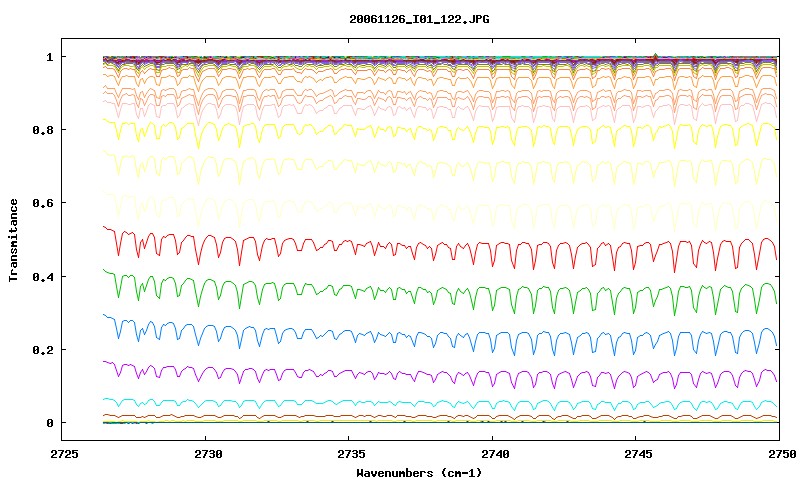Image resolution: width=800 pixels, height=480 pixels.
Task: Click the x-axis tick label 2745
Action: [638, 453]
